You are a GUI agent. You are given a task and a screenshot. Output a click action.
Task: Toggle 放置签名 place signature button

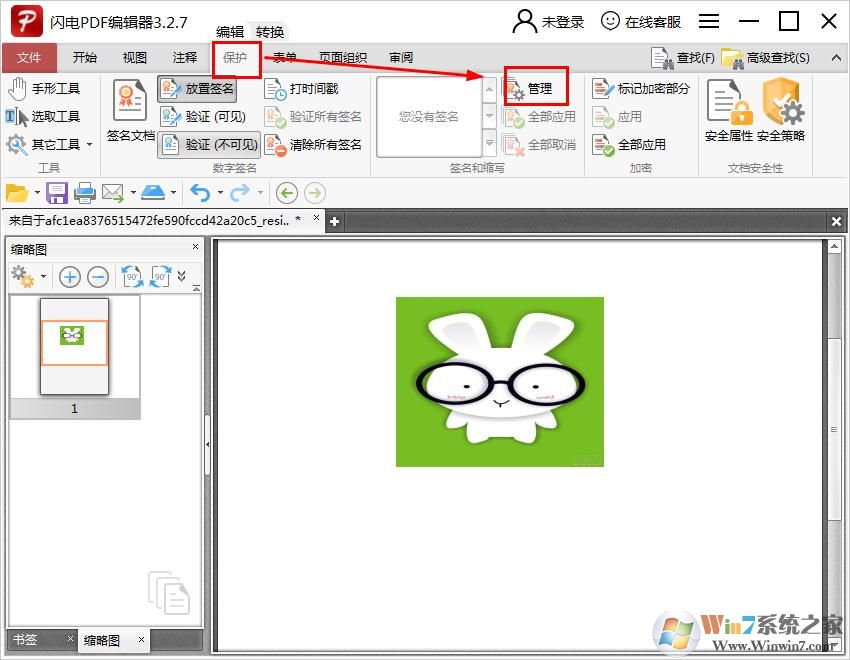(198, 89)
